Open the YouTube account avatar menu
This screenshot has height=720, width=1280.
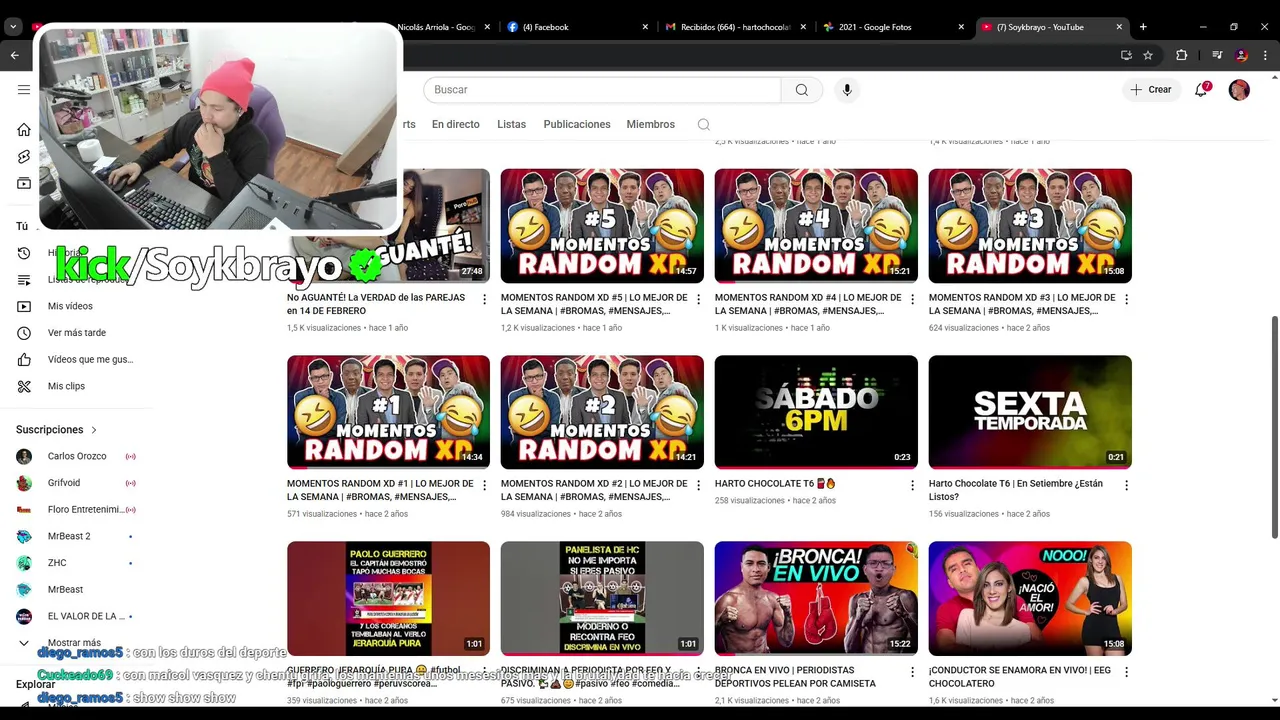coord(1239,90)
